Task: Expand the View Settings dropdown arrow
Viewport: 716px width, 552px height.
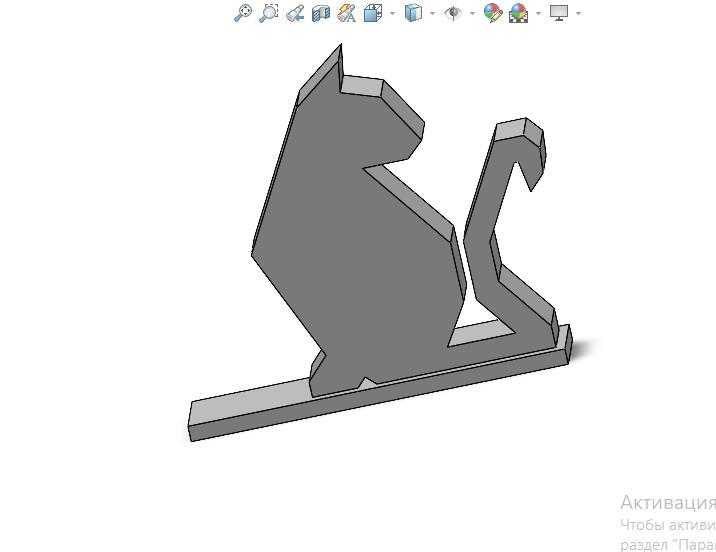Action: (579, 13)
